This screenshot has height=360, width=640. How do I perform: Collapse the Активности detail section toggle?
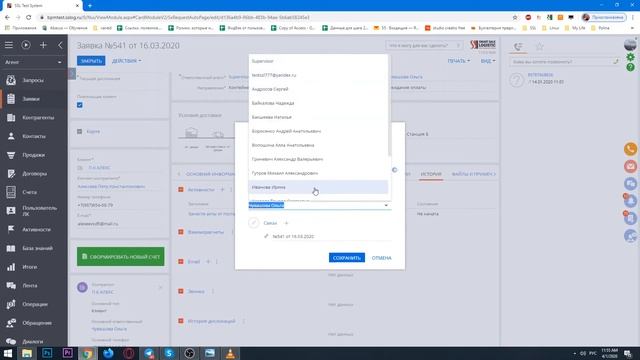[181, 190]
